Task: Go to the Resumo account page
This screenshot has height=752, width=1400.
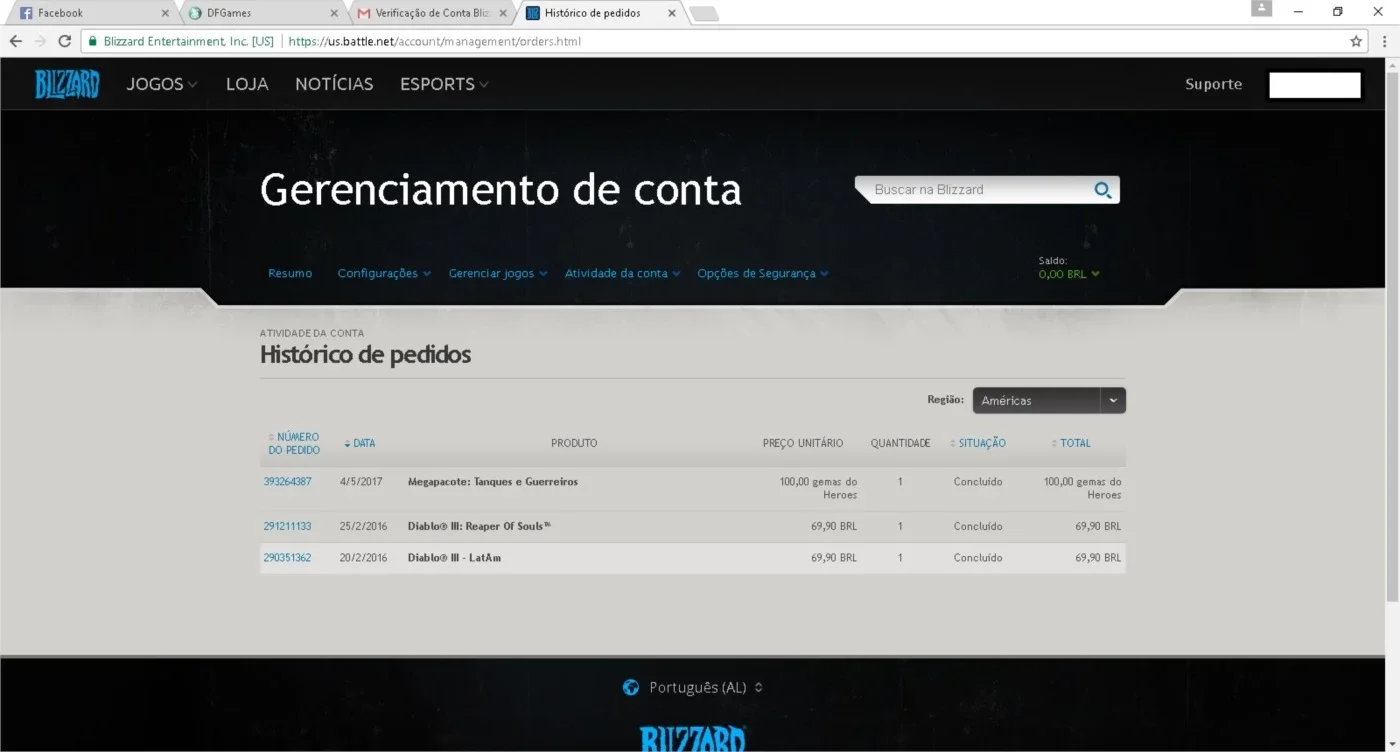Action: pos(290,273)
